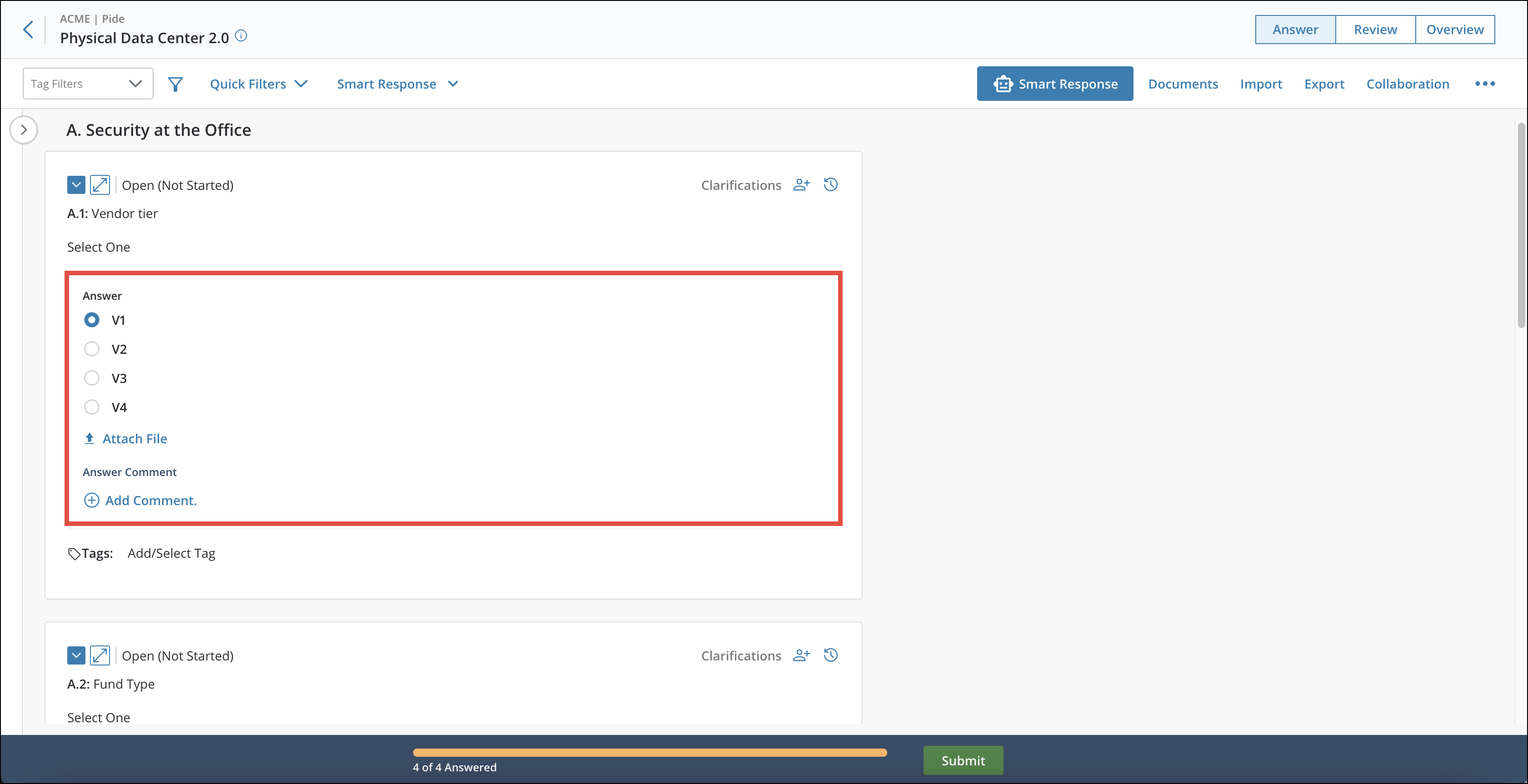Collapse question A.1 using its chevron

tap(76, 184)
